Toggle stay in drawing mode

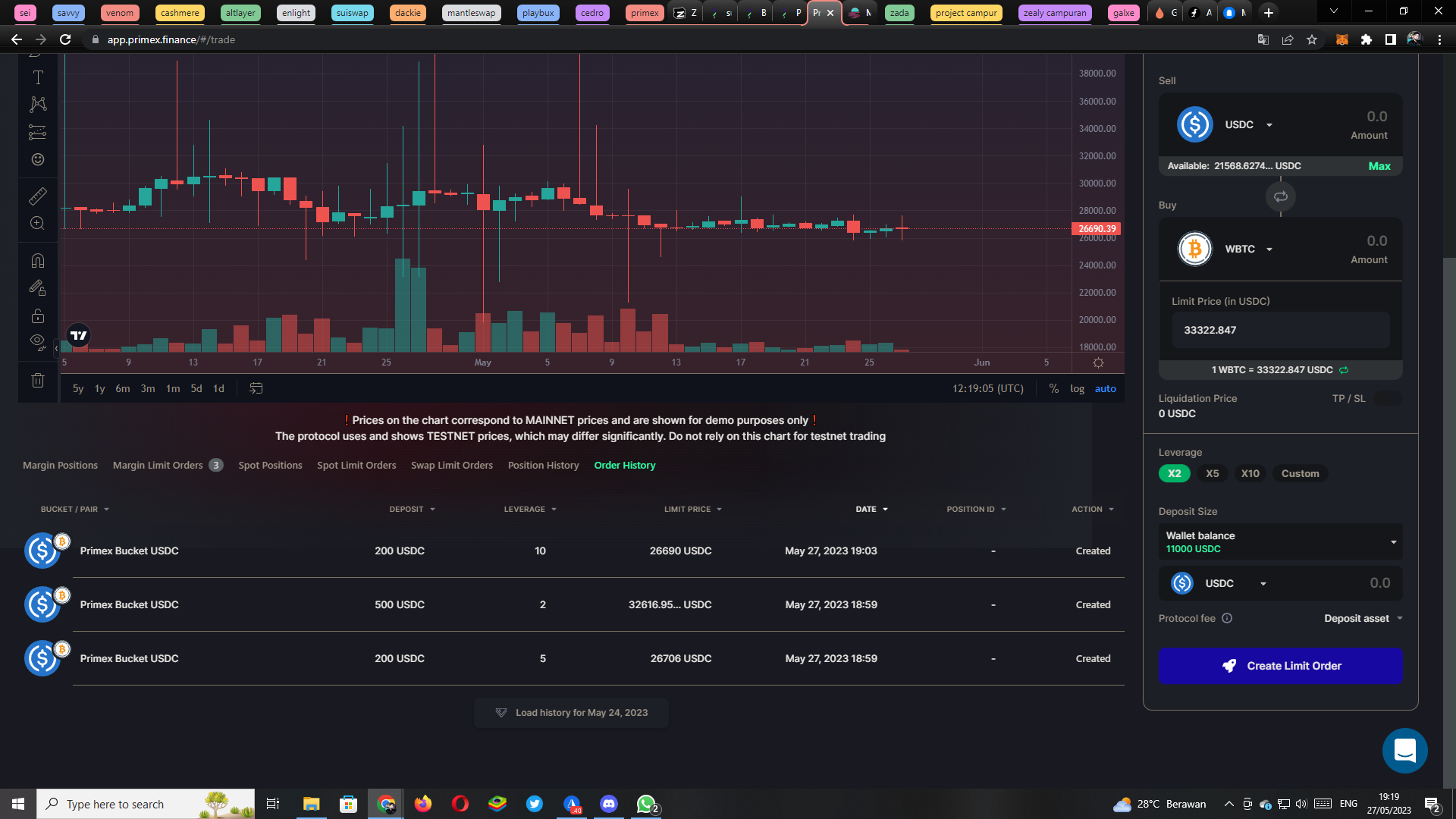(x=38, y=288)
